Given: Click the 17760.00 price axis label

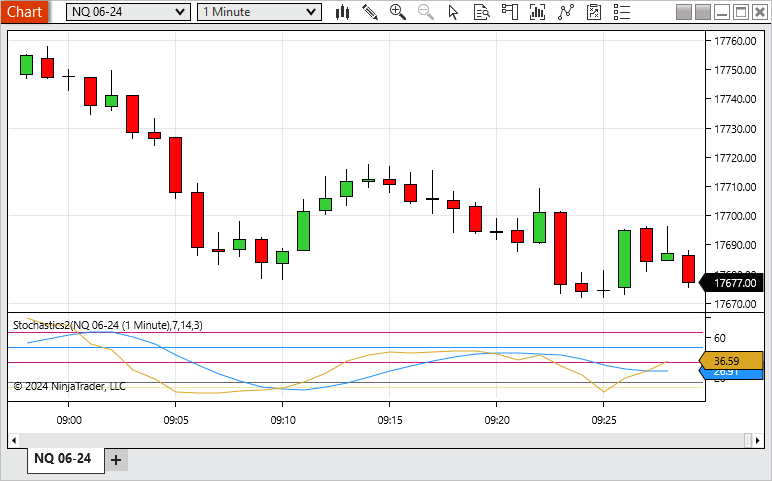Looking at the screenshot, I should click(x=735, y=41).
